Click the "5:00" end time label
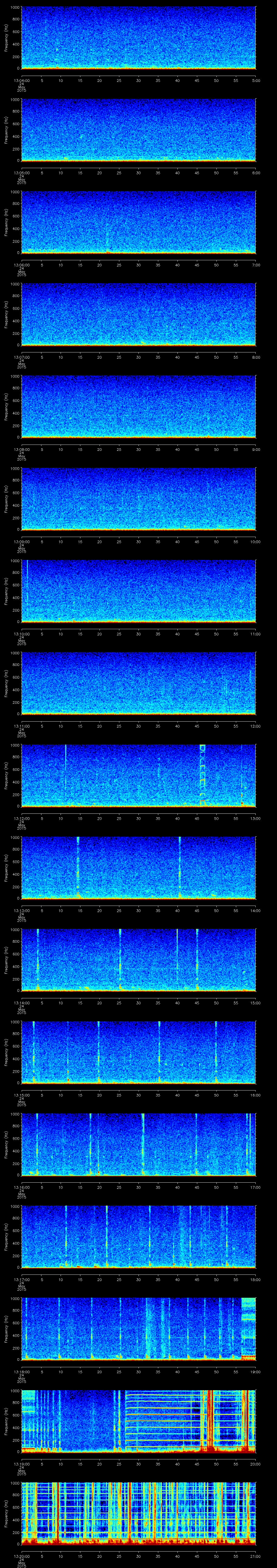This screenshot has height=1568, width=277. click(x=256, y=80)
